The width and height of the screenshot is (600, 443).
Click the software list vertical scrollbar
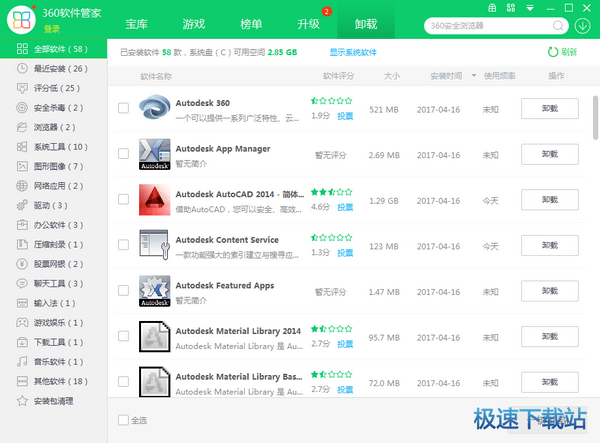tap(595, 118)
